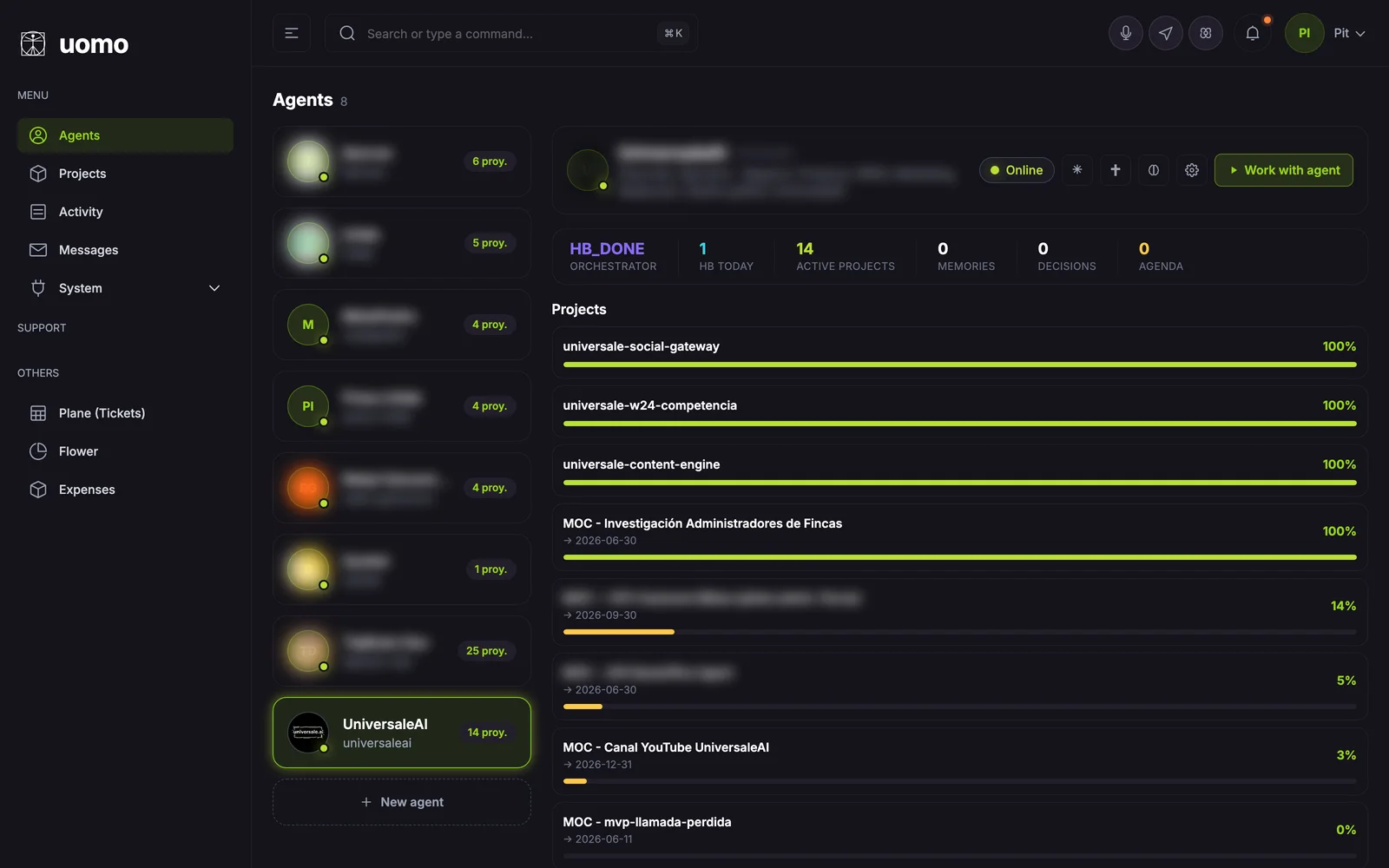Toggle the Online status pill
The image size is (1389, 868).
click(1017, 170)
